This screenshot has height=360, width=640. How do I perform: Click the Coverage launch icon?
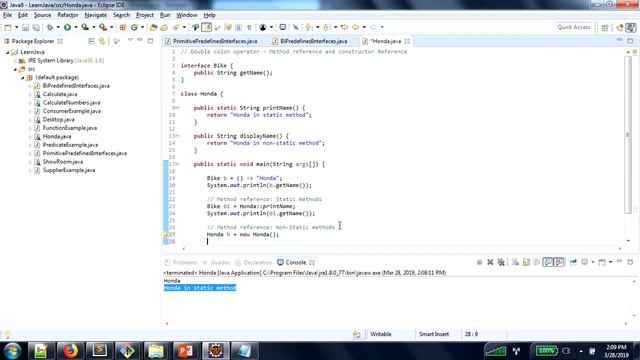[x=85, y=27]
